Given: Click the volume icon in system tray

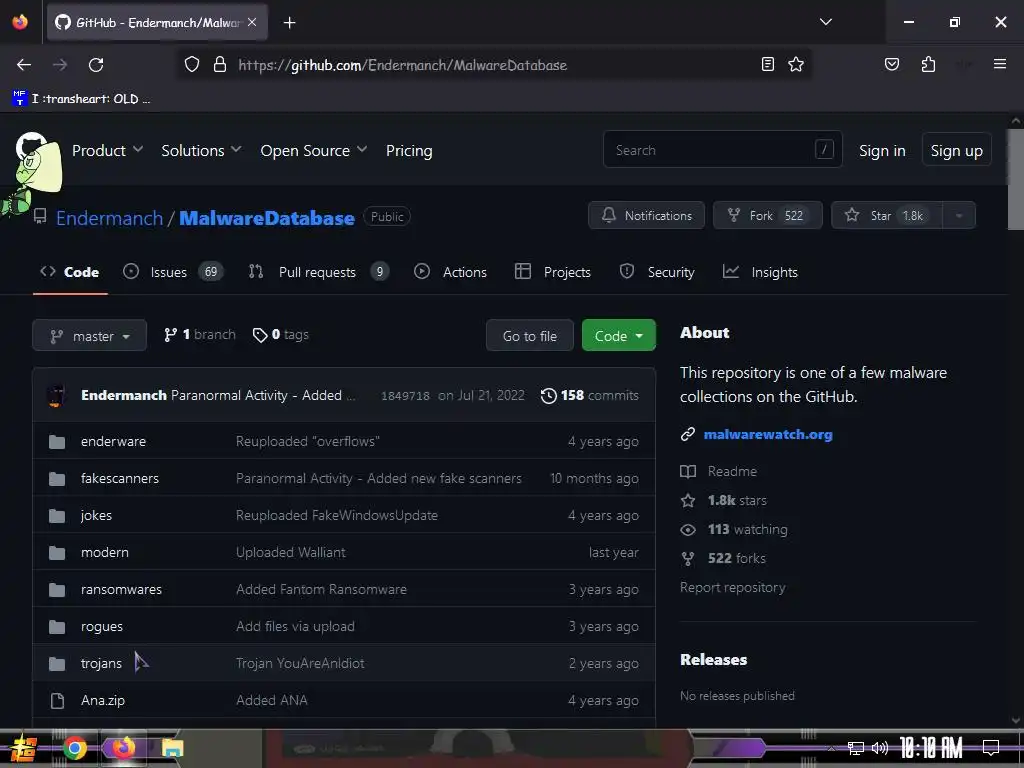Looking at the screenshot, I should click(x=879, y=748).
